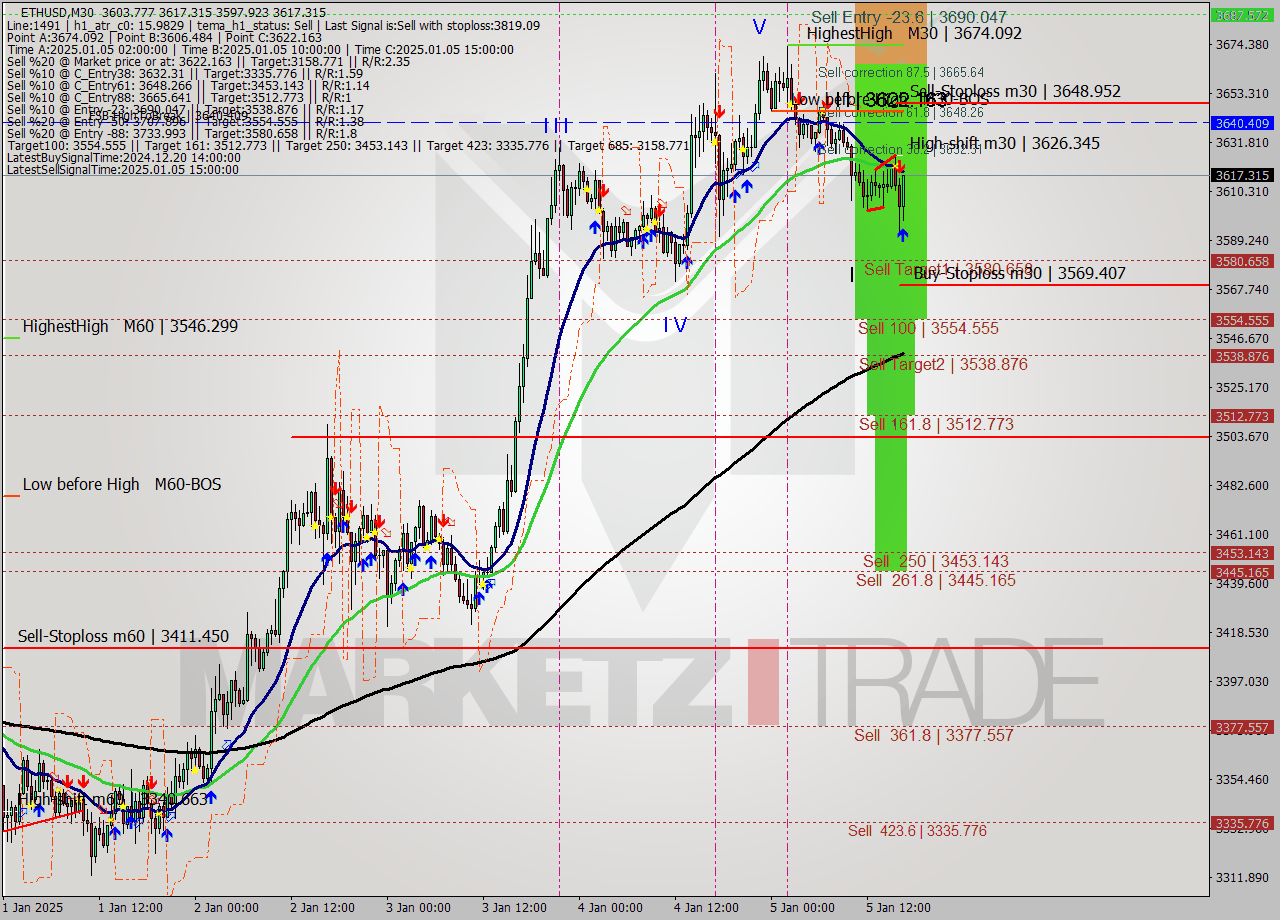Click the red 3554.555 axis tag
This screenshot has width=1280, height=920.
tap(1242, 320)
